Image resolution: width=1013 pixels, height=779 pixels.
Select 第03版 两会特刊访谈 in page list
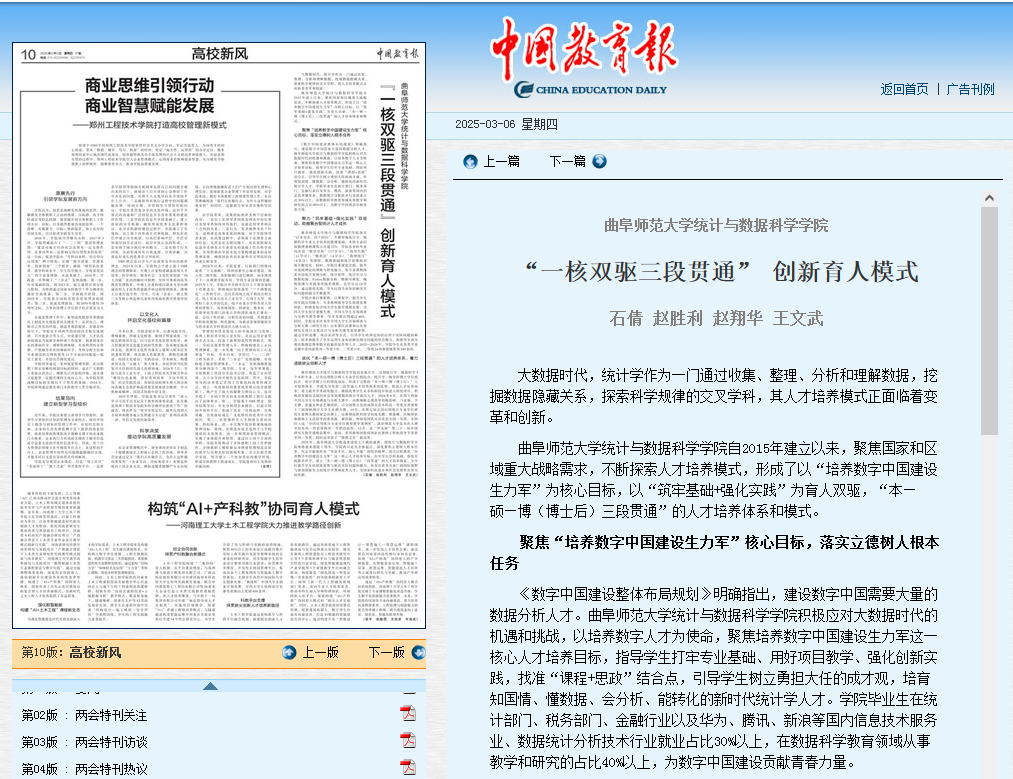pos(85,742)
